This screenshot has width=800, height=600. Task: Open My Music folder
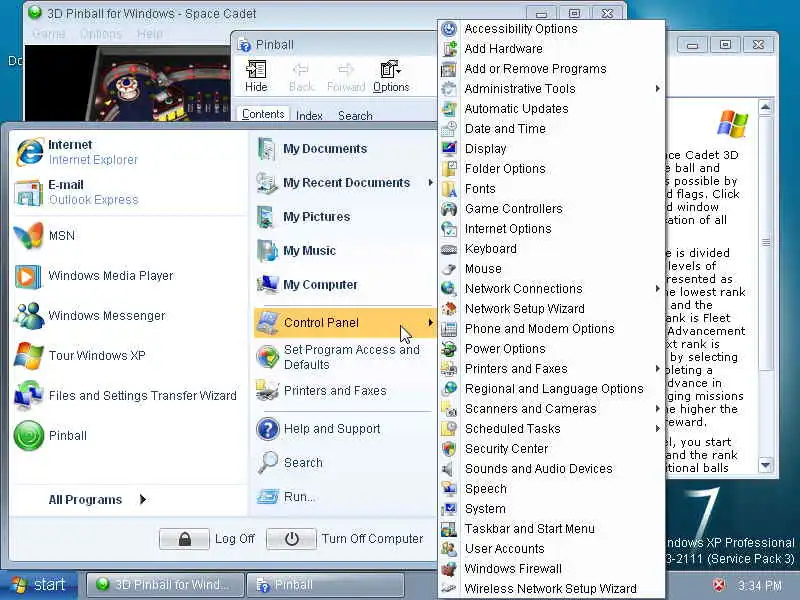point(345,251)
